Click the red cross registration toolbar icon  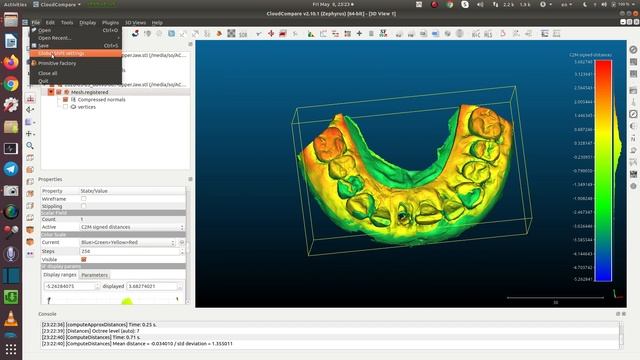[271, 33]
